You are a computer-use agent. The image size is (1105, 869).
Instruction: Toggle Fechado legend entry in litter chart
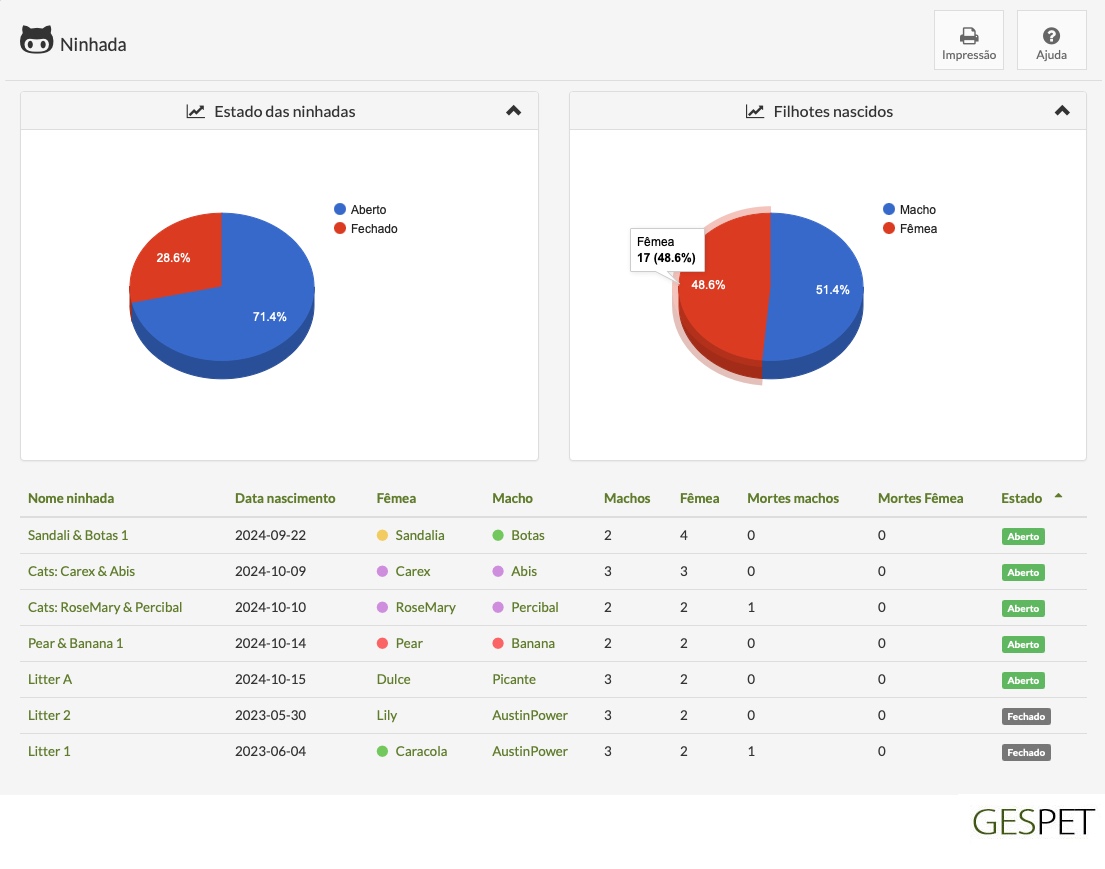(x=366, y=228)
